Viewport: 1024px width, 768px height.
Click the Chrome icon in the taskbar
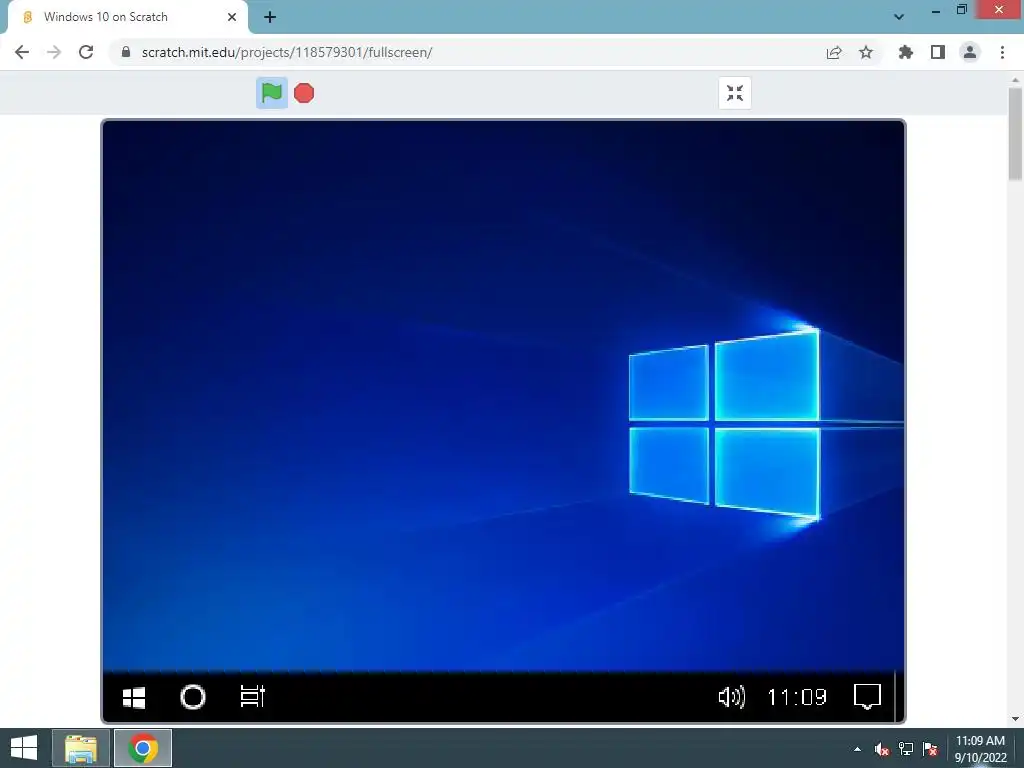tap(143, 748)
